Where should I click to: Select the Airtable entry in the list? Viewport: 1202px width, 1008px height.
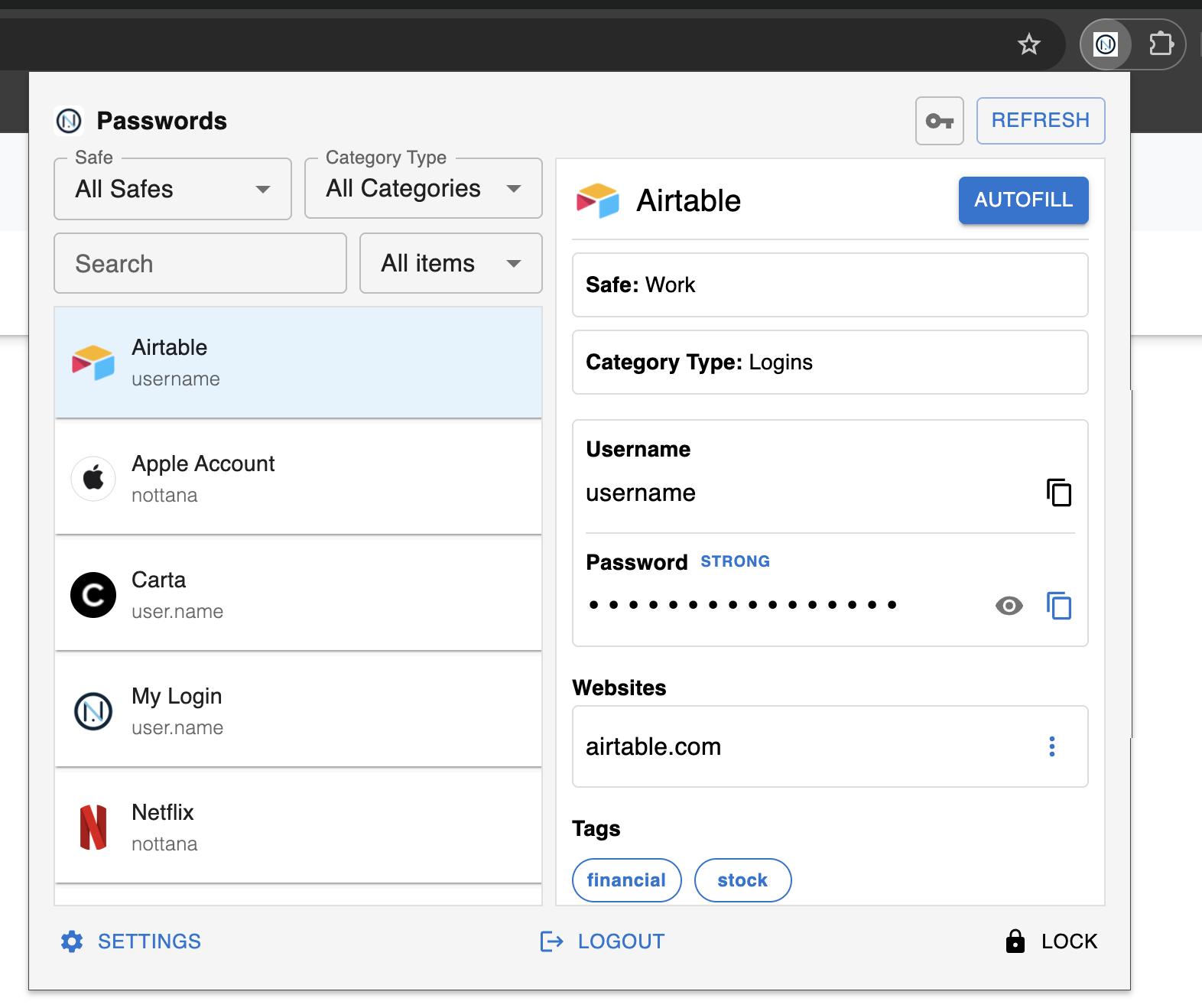298,363
